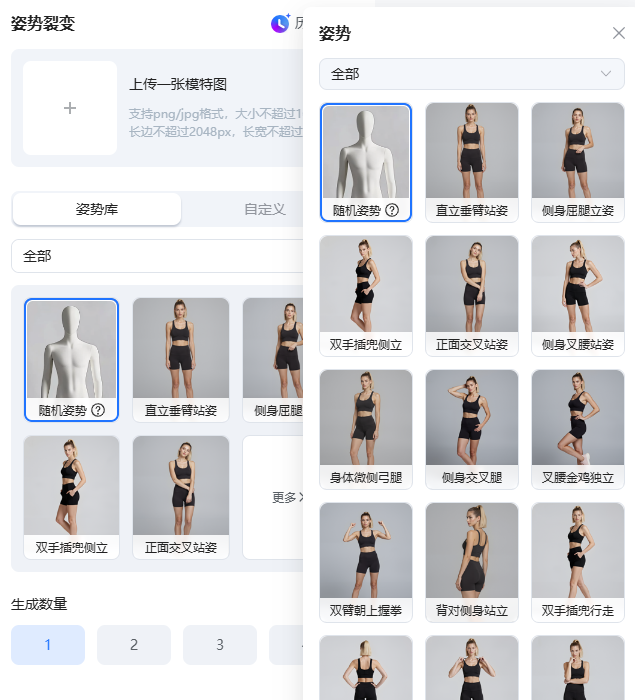
Task: Choose the 侧身交叉腿 pose
Action: (472, 429)
